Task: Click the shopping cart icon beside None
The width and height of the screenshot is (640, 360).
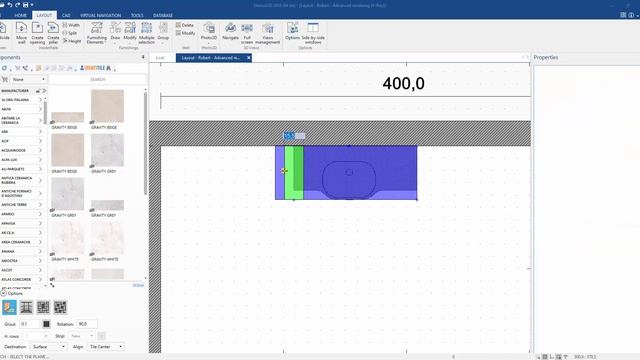Action: point(5,79)
